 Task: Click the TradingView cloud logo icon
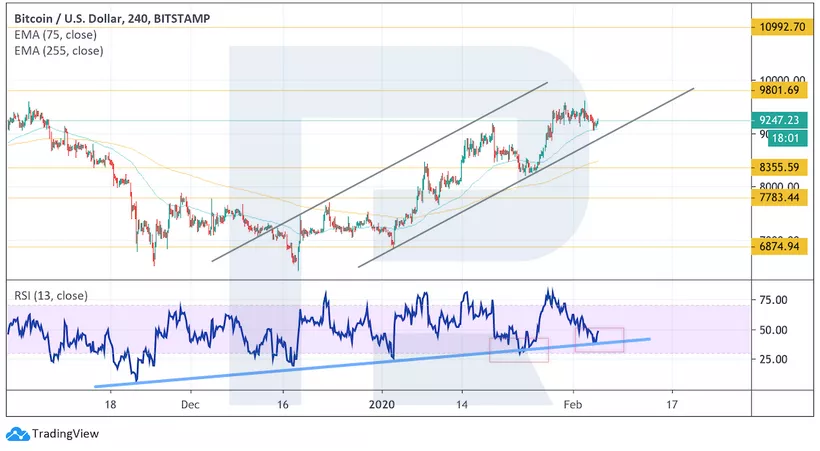[17, 434]
